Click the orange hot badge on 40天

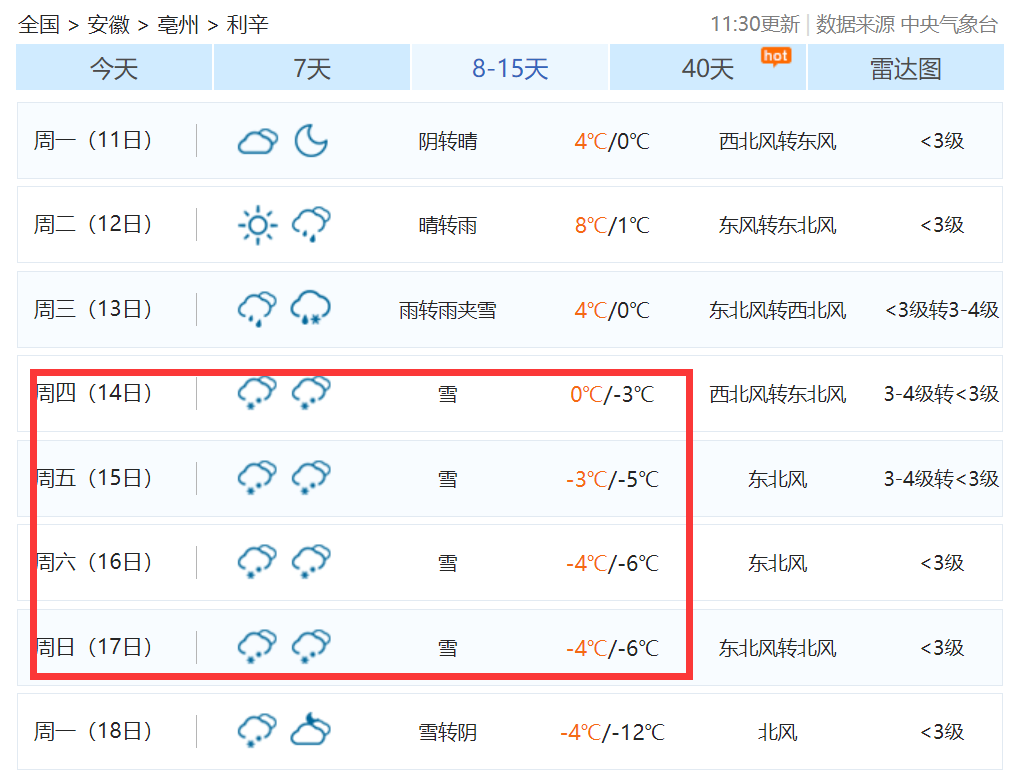point(776,57)
